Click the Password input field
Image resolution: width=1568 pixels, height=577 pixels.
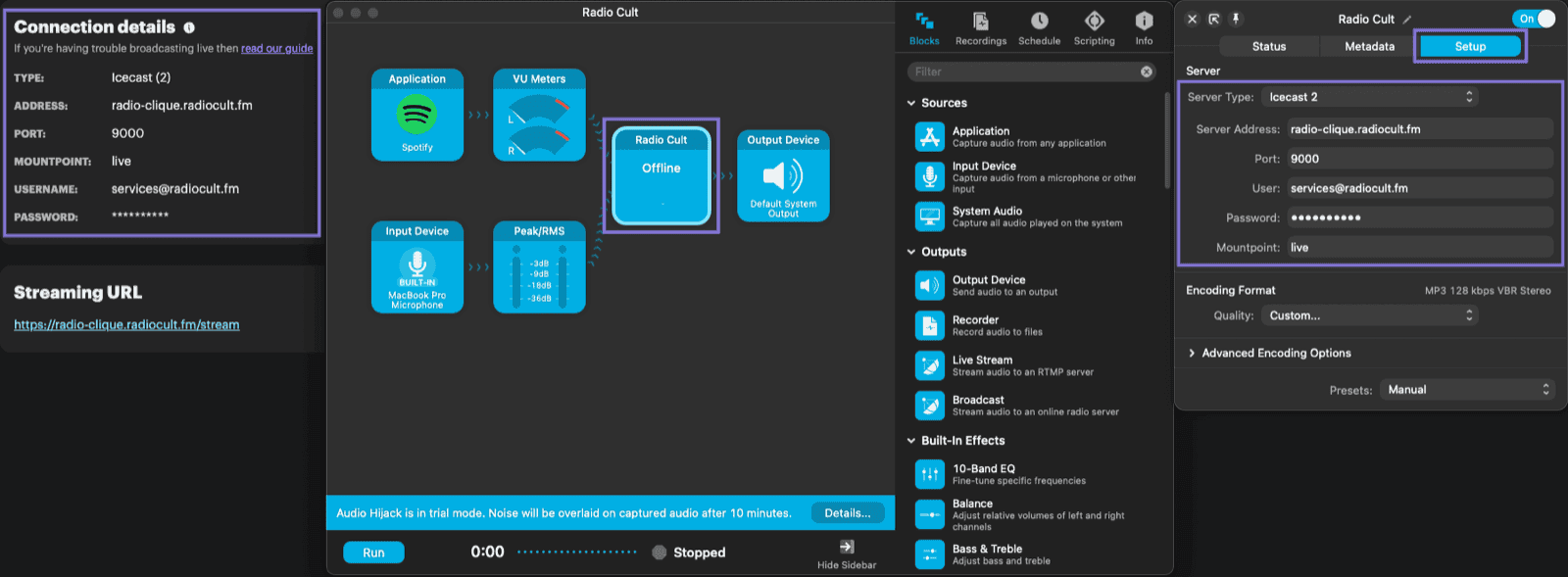tap(1420, 217)
